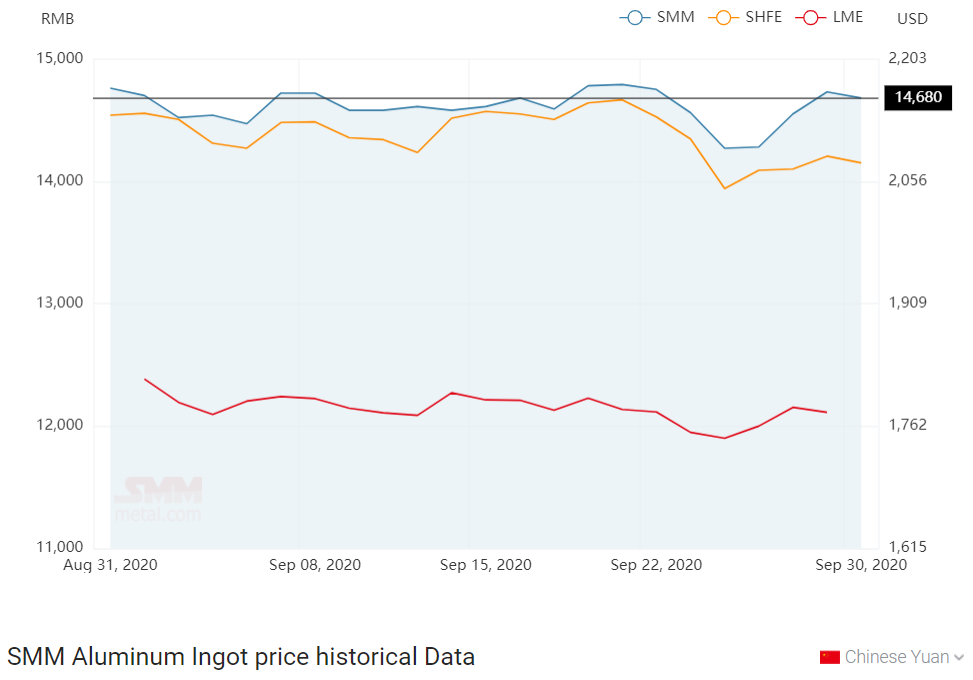Click the orange SHFE legend marker
The width and height of the screenshot is (973, 680).
click(x=724, y=18)
